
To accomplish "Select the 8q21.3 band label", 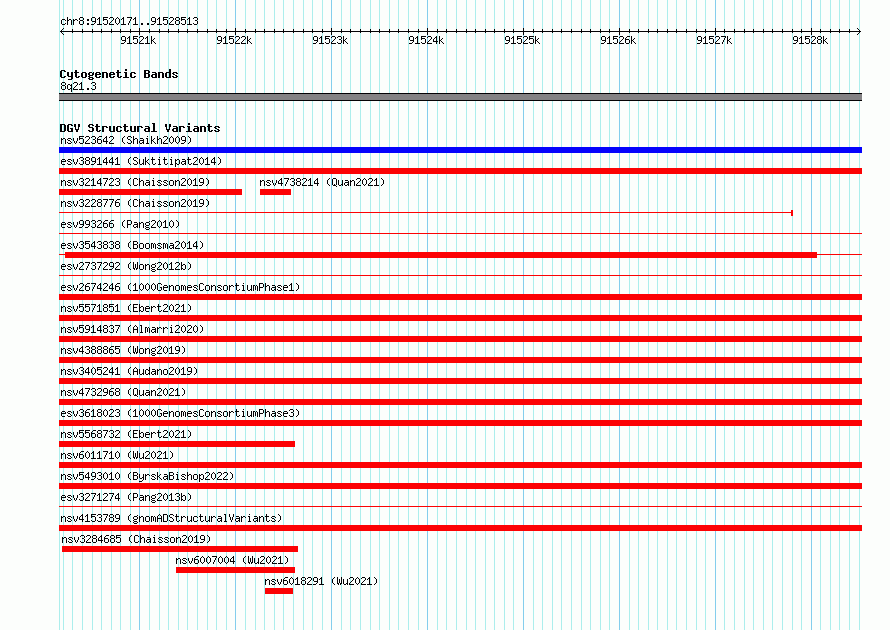I will pyautogui.click(x=78, y=86).
